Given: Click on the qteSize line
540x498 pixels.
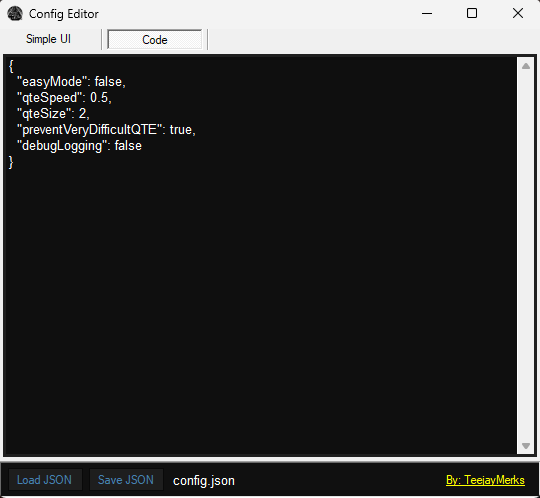Looking at the screenshot, I should pyautogui.click(x=53, y=114).
